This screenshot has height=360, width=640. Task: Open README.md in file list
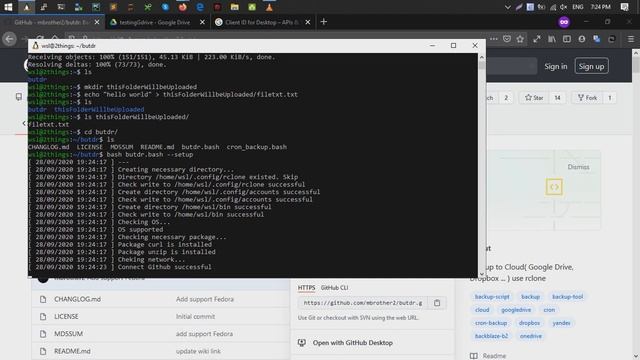click(72, 351)
